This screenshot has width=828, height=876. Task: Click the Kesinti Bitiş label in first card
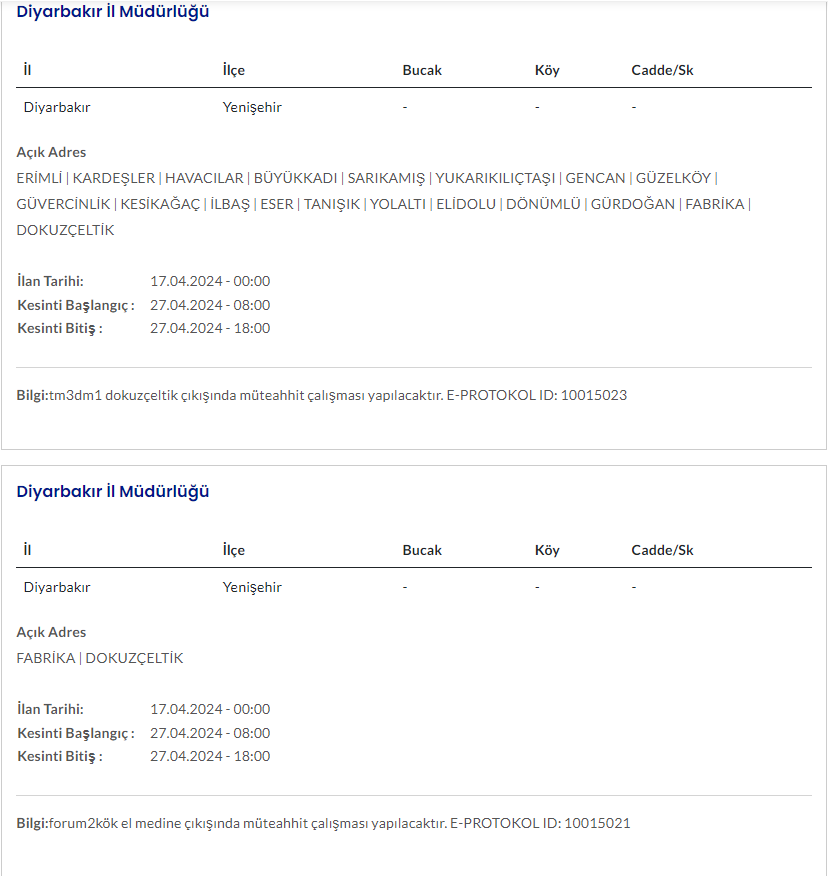pos(60,328)
